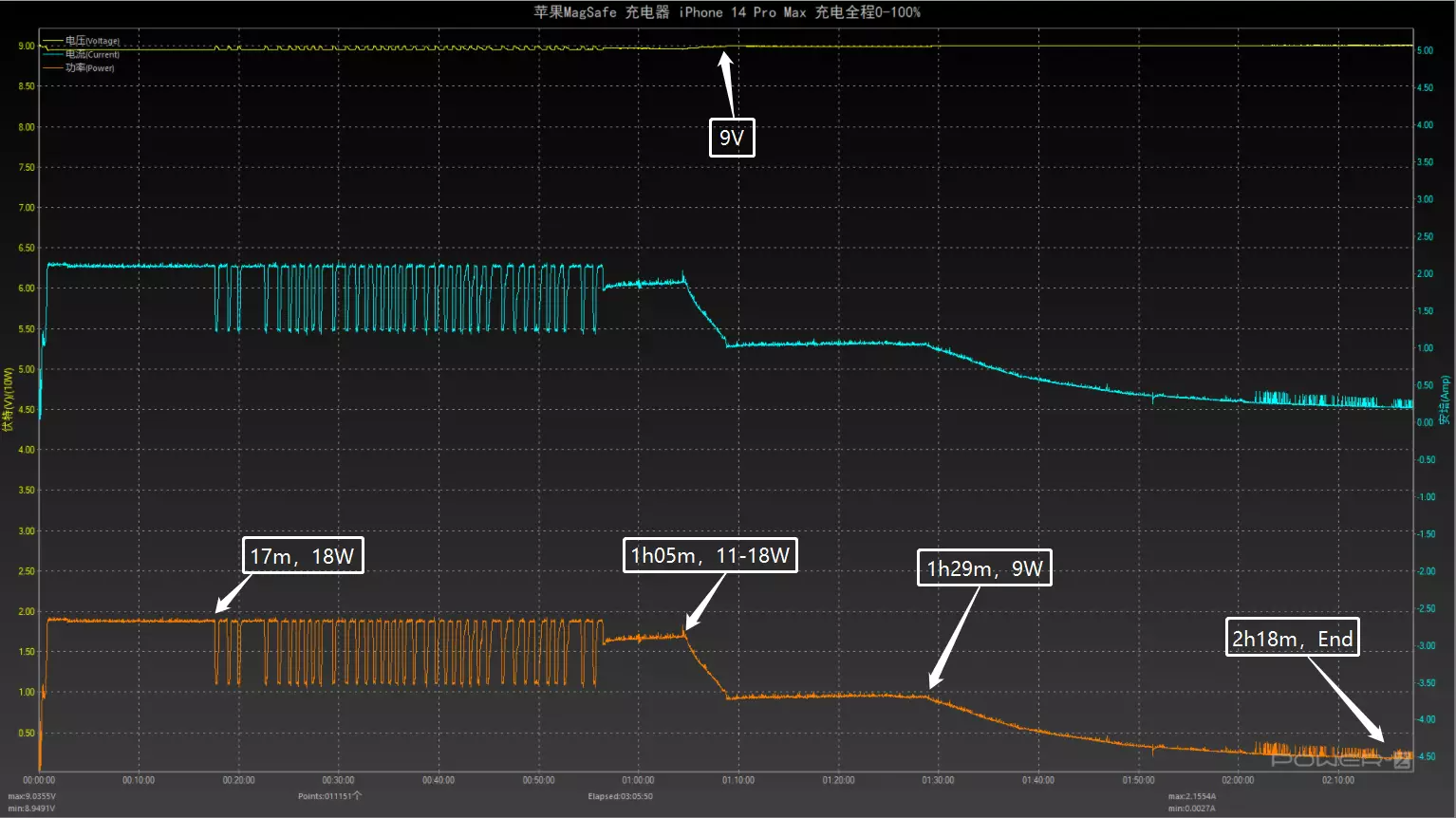
Task: Click the 8.00 left axis value
Action: (27, 126)
